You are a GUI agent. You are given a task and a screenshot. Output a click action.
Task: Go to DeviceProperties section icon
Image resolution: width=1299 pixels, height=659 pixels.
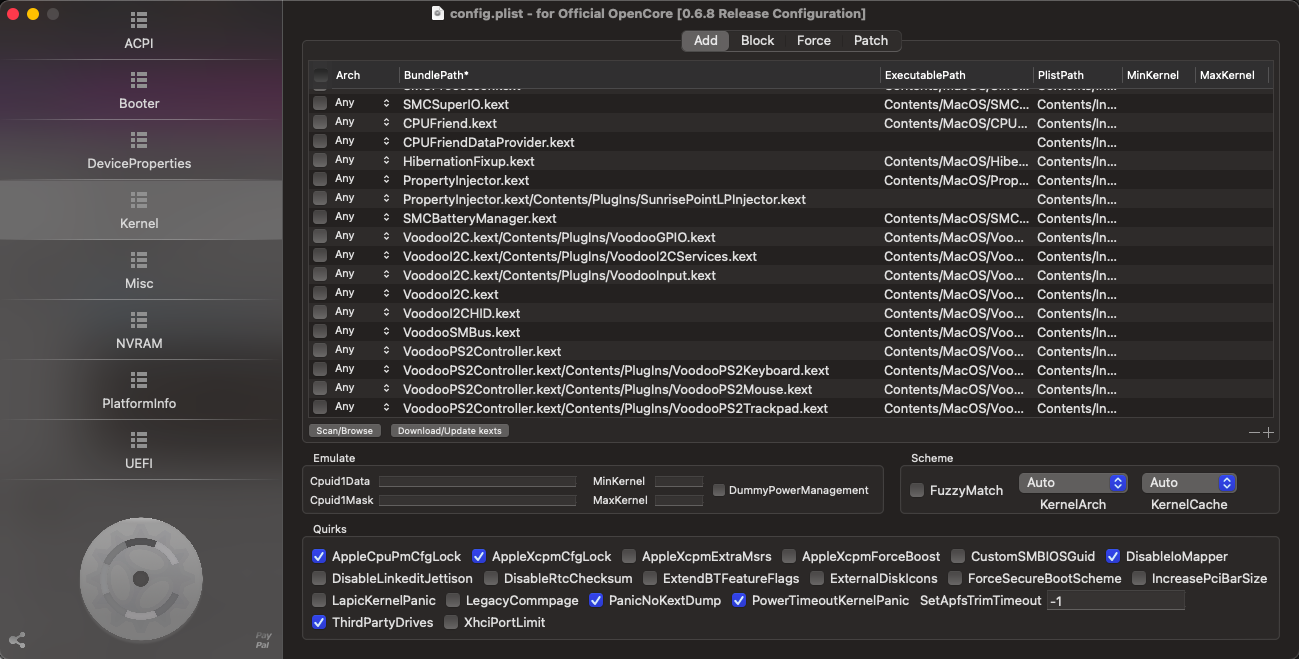click(x=139, y=141)
